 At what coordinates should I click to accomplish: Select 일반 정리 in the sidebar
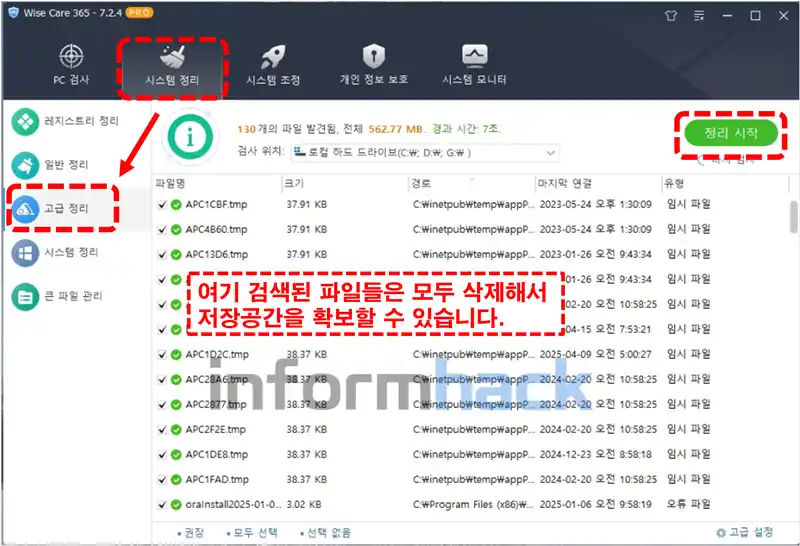click(50, 165)
